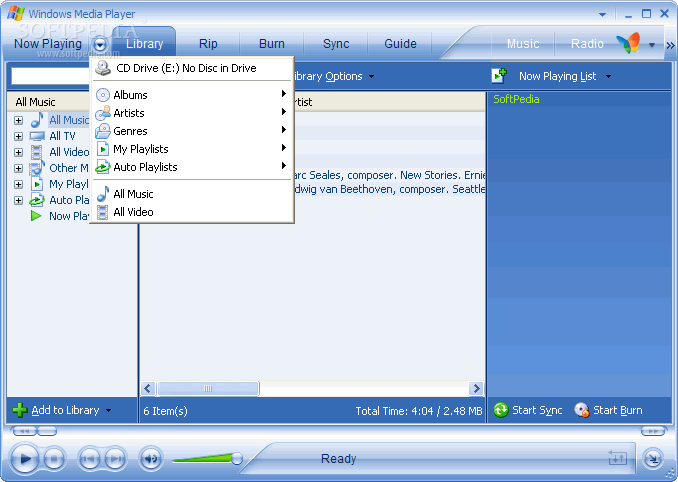Click the scroll right arrow
Viewport: 678px width, 482px height.
pyautogui.click(x=476, y=388)
